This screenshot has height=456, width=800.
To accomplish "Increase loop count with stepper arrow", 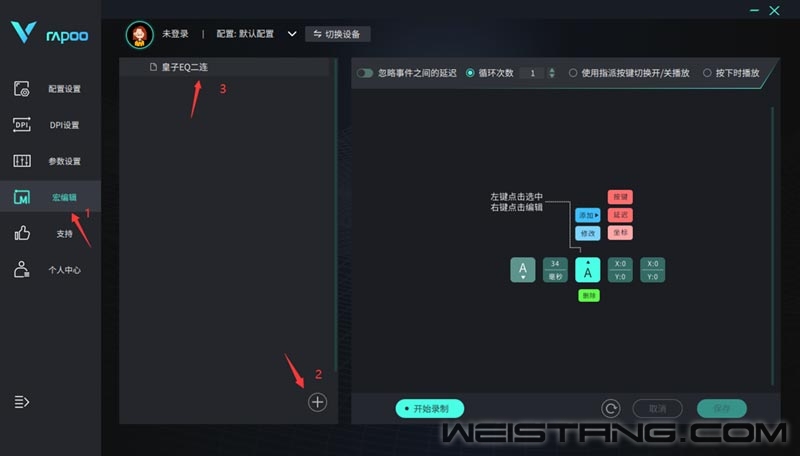I will [552, 70].
